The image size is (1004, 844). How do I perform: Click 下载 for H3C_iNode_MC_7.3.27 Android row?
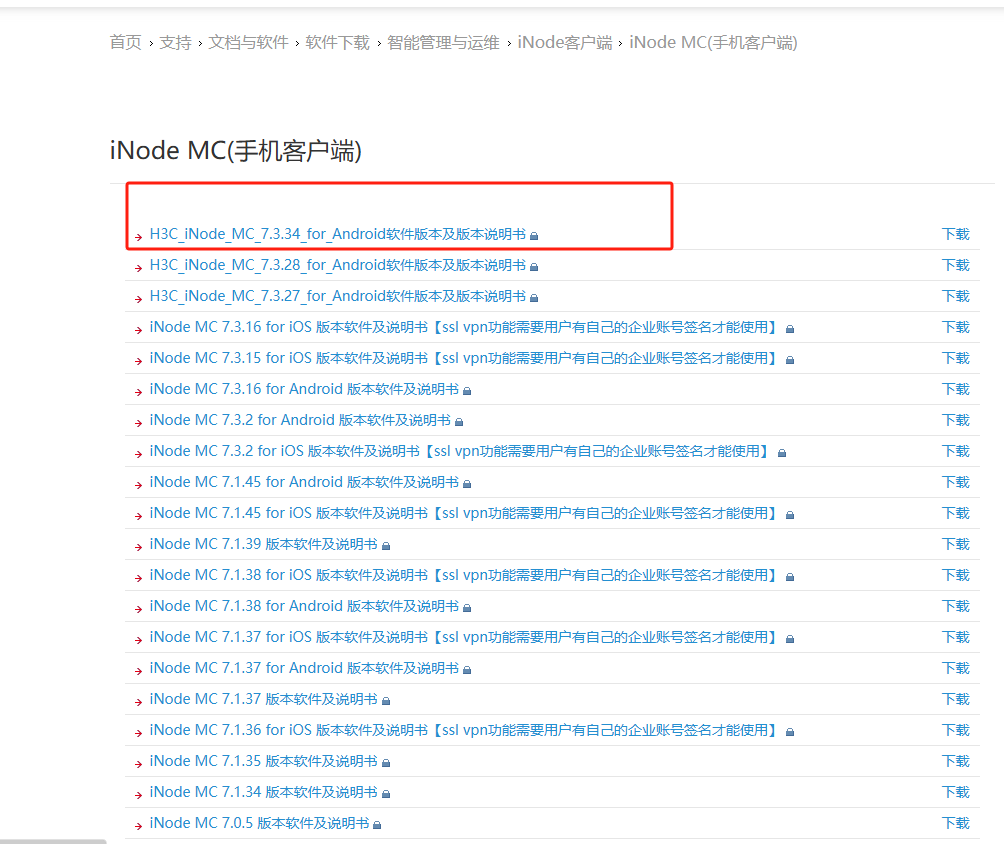coord(956,296)
